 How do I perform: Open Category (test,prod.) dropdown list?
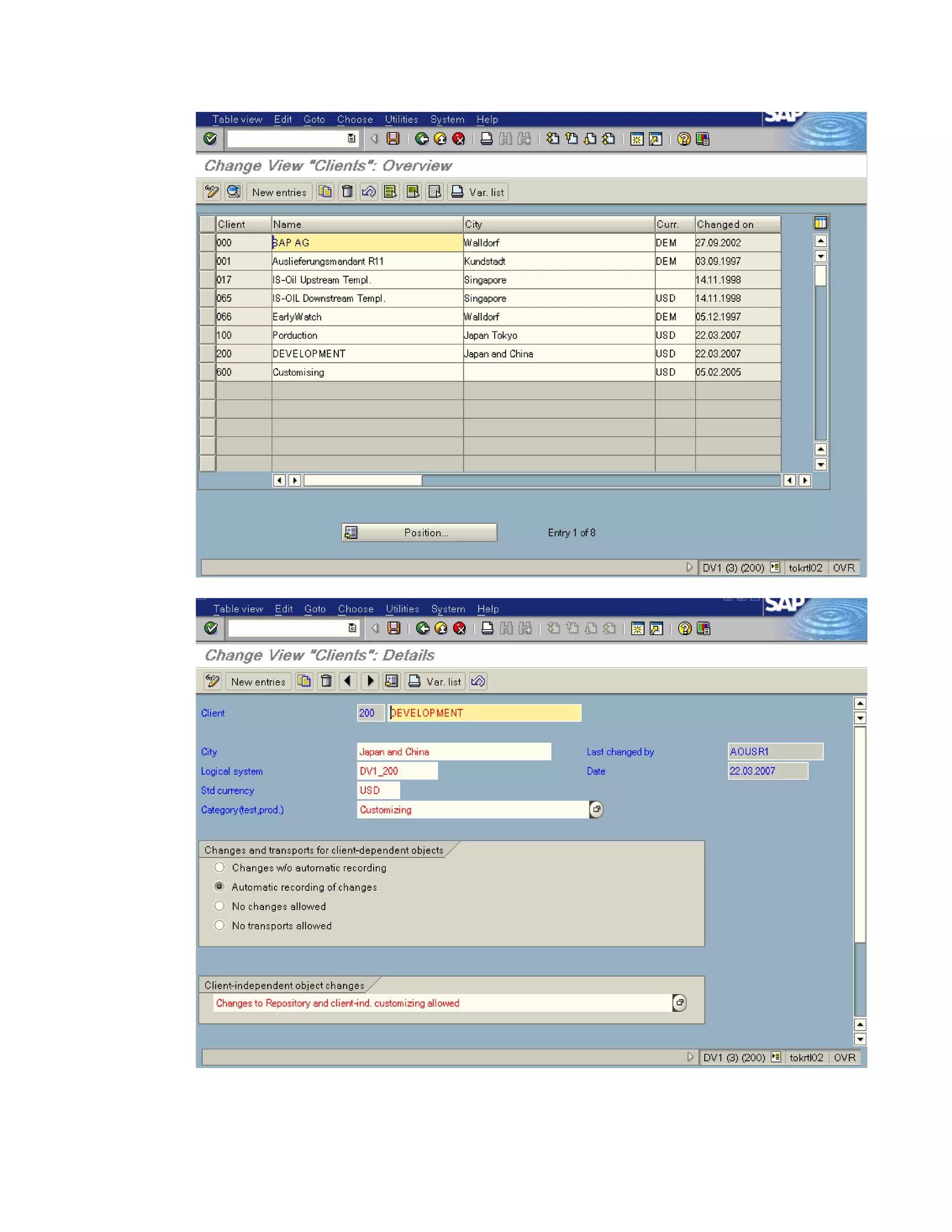click(x=596, y=809)
